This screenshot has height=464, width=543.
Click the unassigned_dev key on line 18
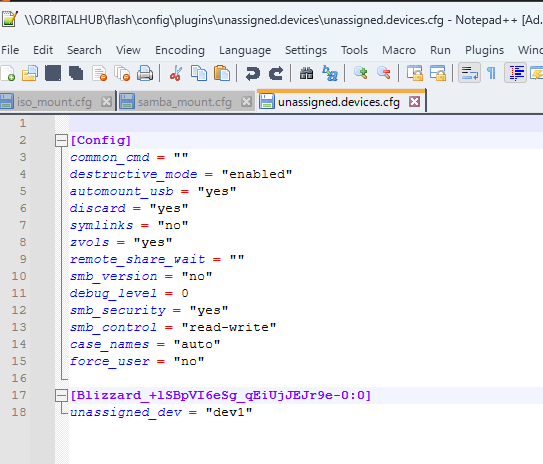[126, 412]
